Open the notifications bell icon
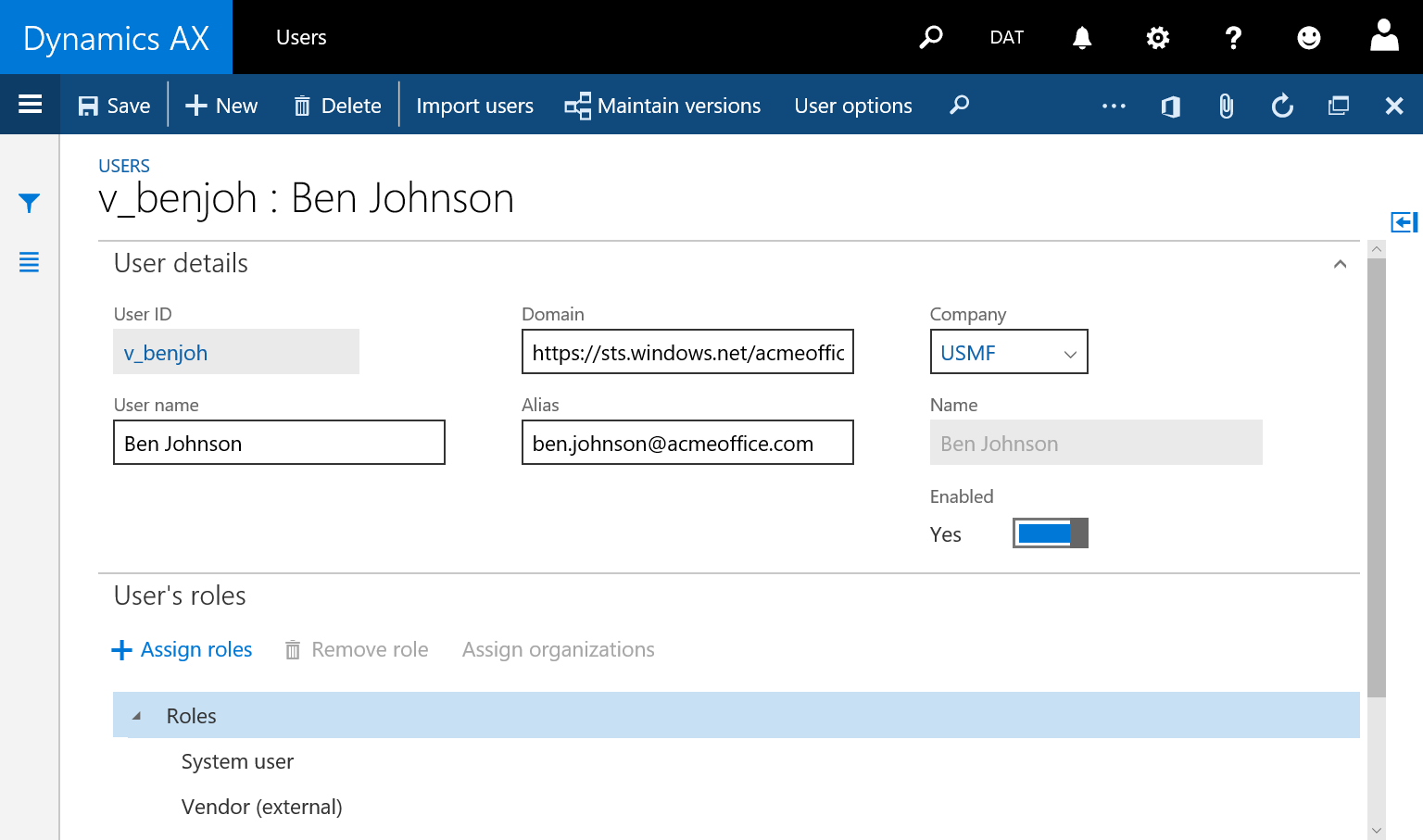The height and width of the screenshot is (840, 1423). tap(1081, 37)
